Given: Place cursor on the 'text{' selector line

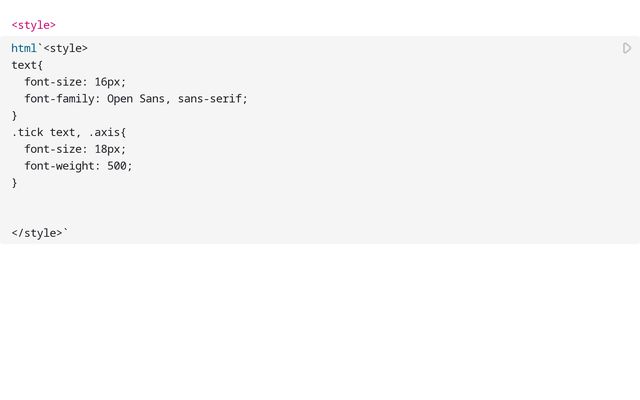Looking at the screenshot, I should tap(27, 65).
